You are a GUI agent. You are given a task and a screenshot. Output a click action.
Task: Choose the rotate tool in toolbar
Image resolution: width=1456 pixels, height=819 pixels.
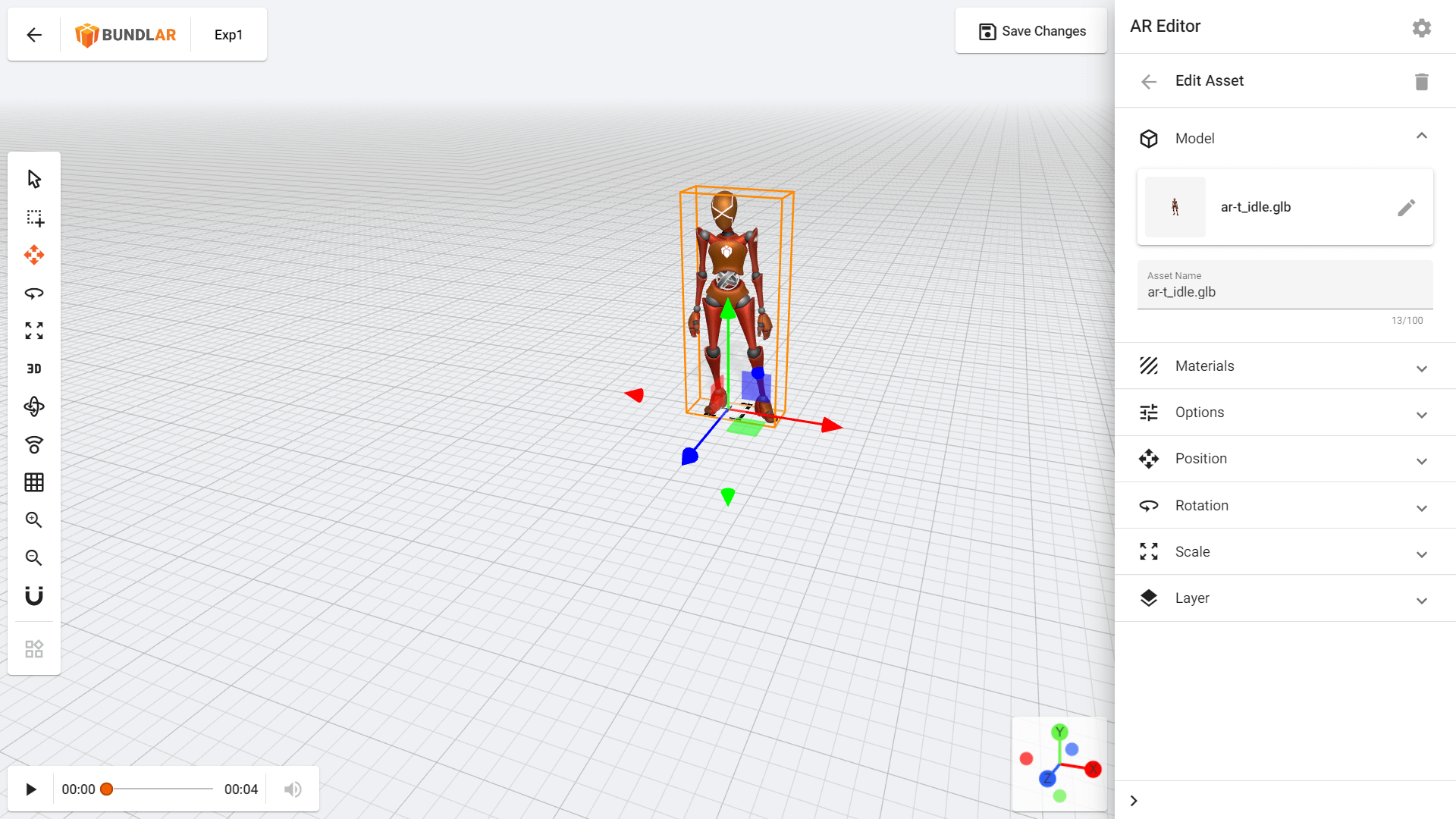[34, 293]
